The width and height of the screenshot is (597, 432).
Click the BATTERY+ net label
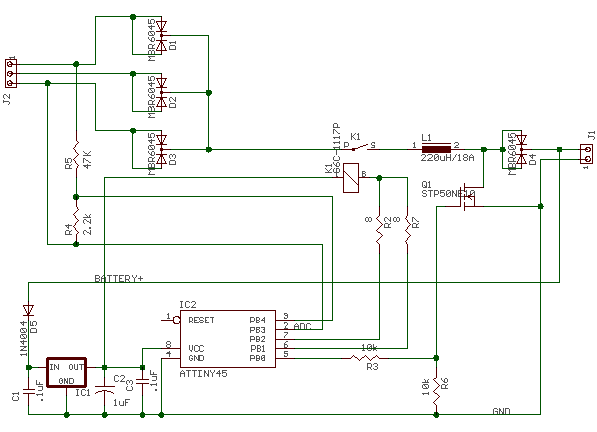pyautogui.click(x=119, y=279)
